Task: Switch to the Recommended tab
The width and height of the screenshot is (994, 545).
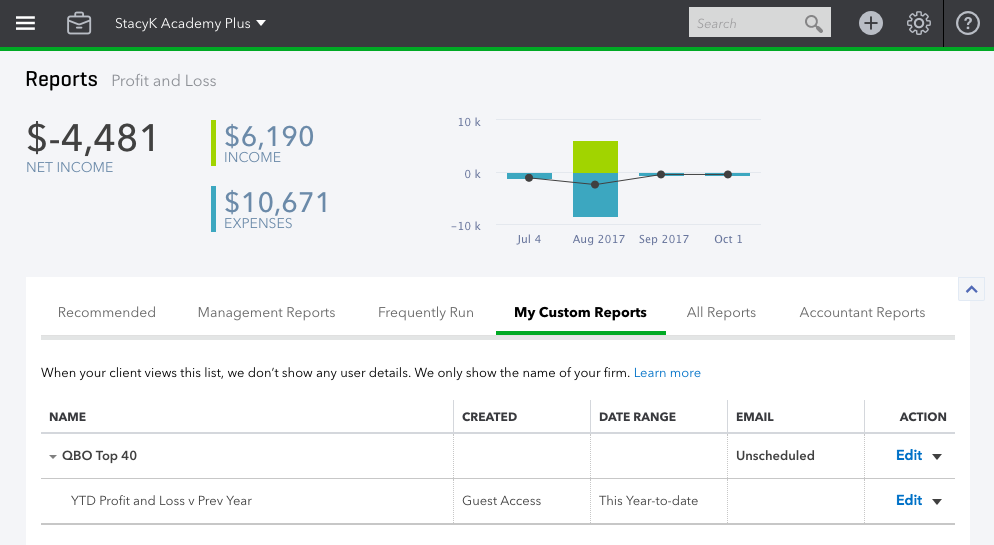Action: tap(107, 312)
